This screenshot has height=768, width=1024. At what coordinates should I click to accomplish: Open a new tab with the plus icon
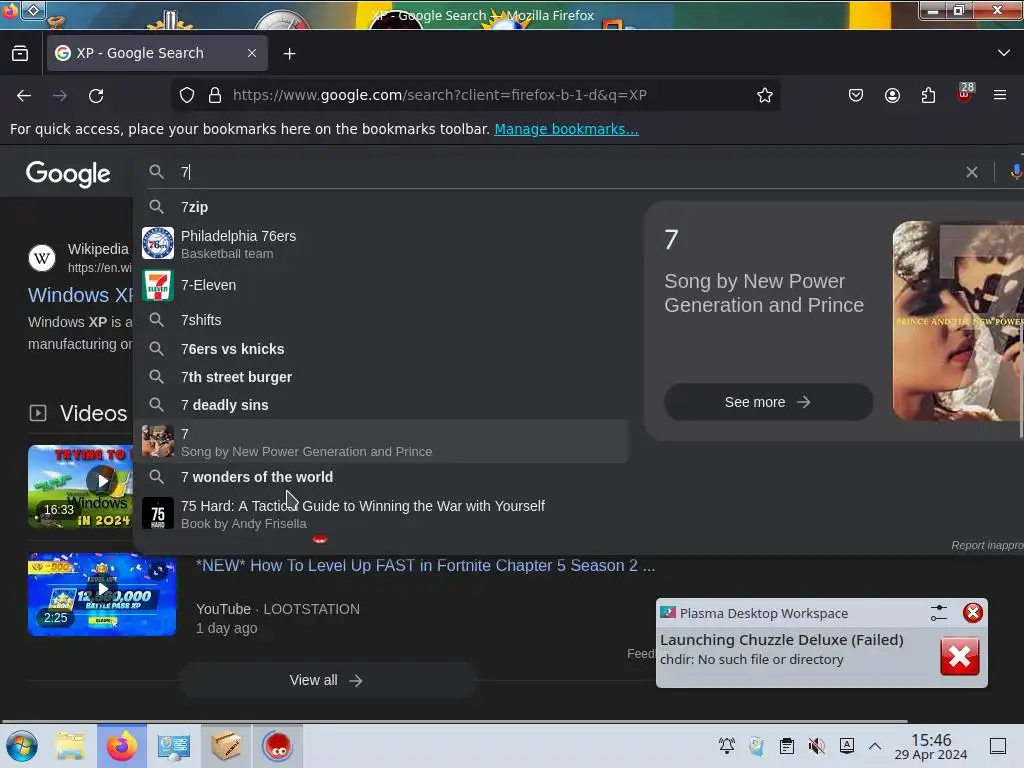click(x=289, y=54)
